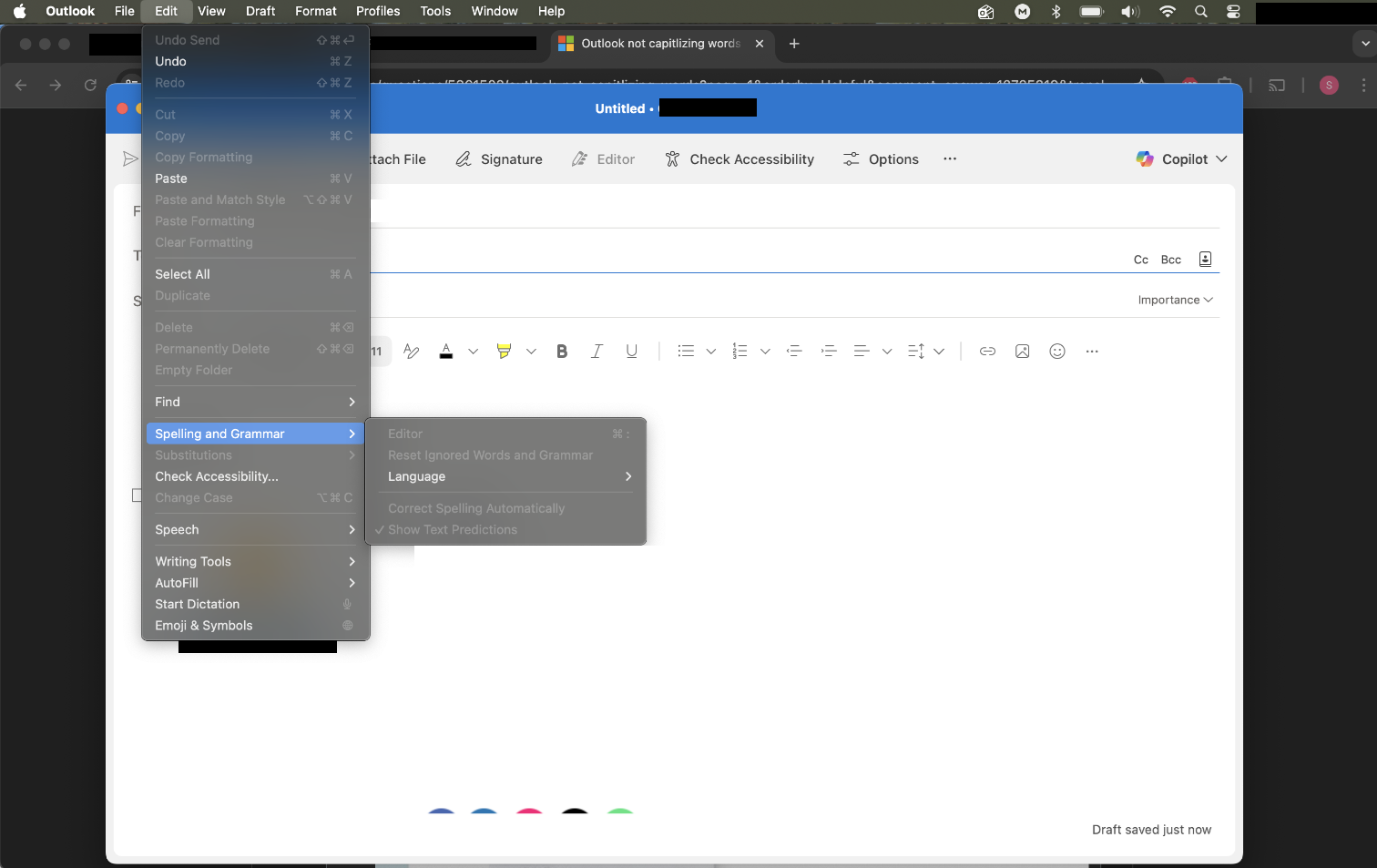Show more compose toolbar commands next to Options
This screenshot has width=1377, height=868.
coord(950,158)
